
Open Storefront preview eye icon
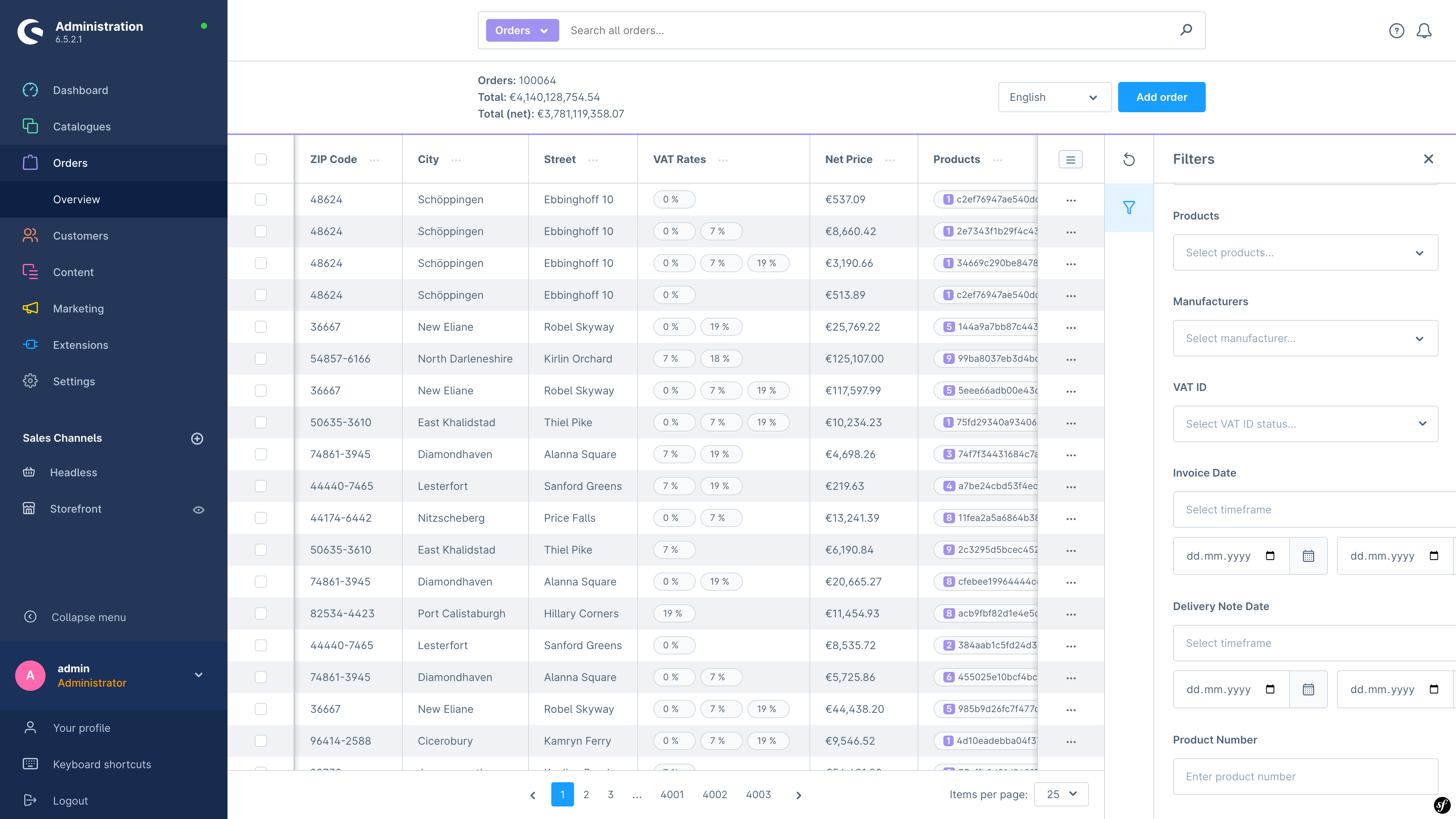198,510
